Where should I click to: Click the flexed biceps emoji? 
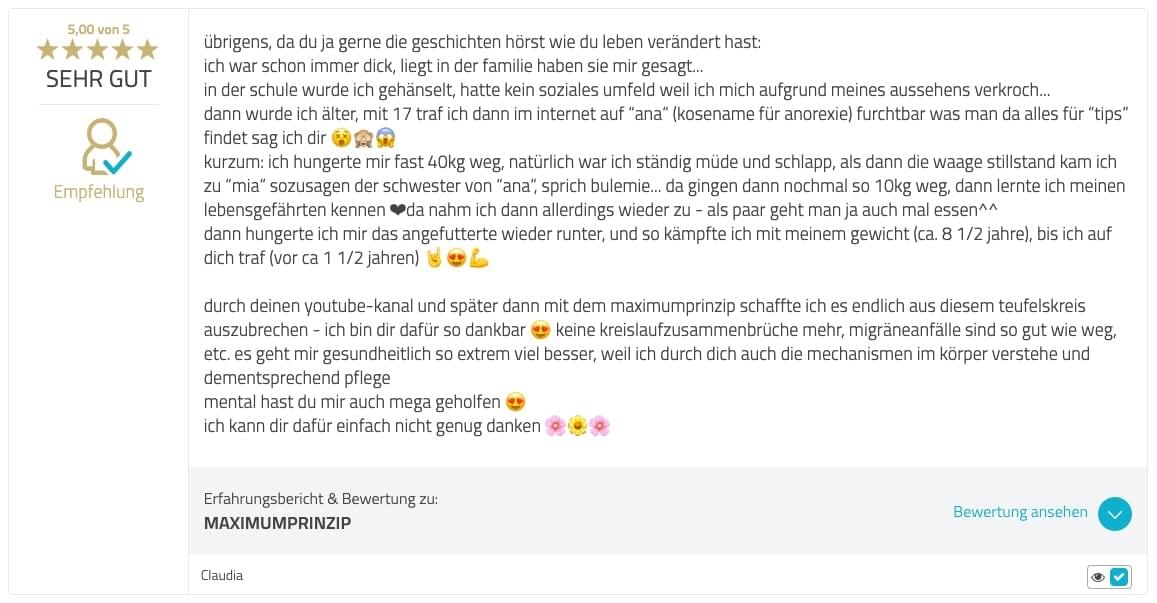pos(480,258)
